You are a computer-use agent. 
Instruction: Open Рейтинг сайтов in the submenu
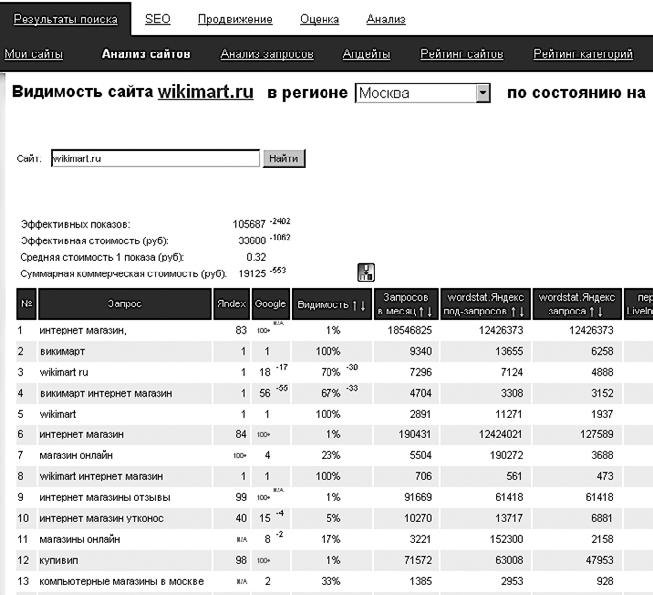[x=462, y=54]
